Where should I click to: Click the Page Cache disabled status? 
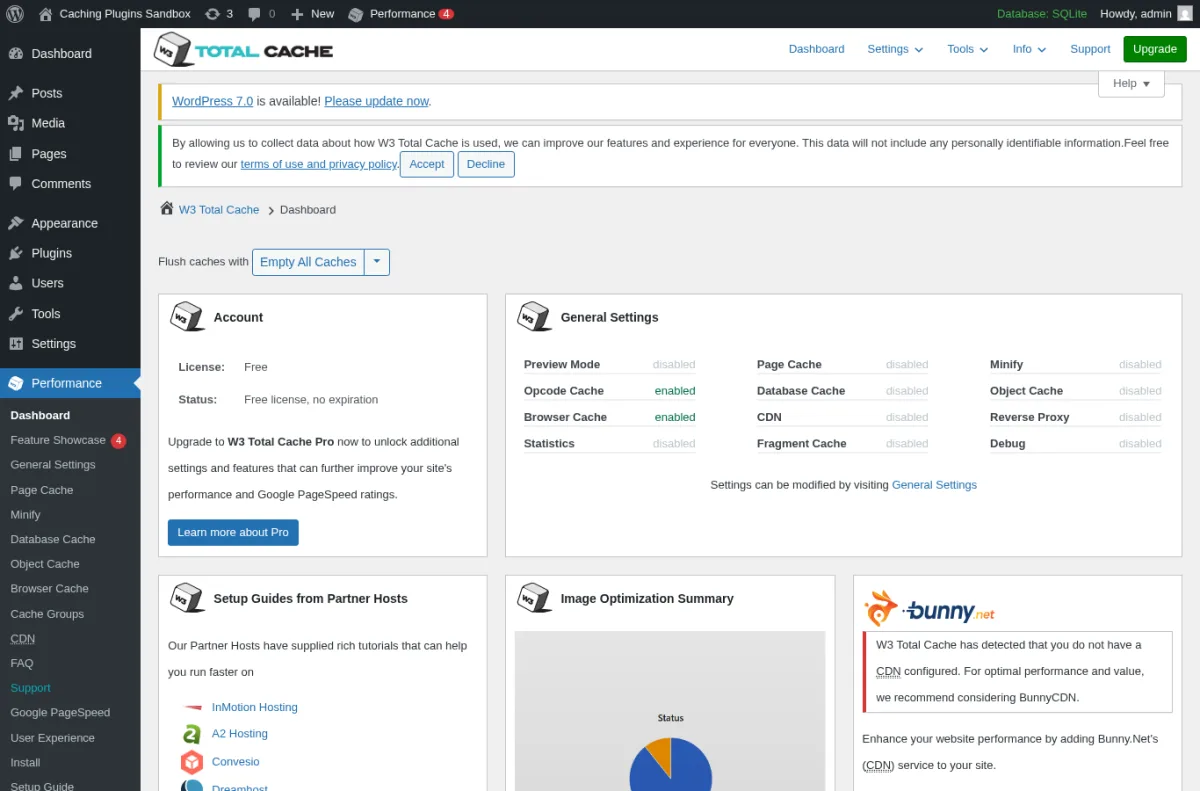click(907, 365)
